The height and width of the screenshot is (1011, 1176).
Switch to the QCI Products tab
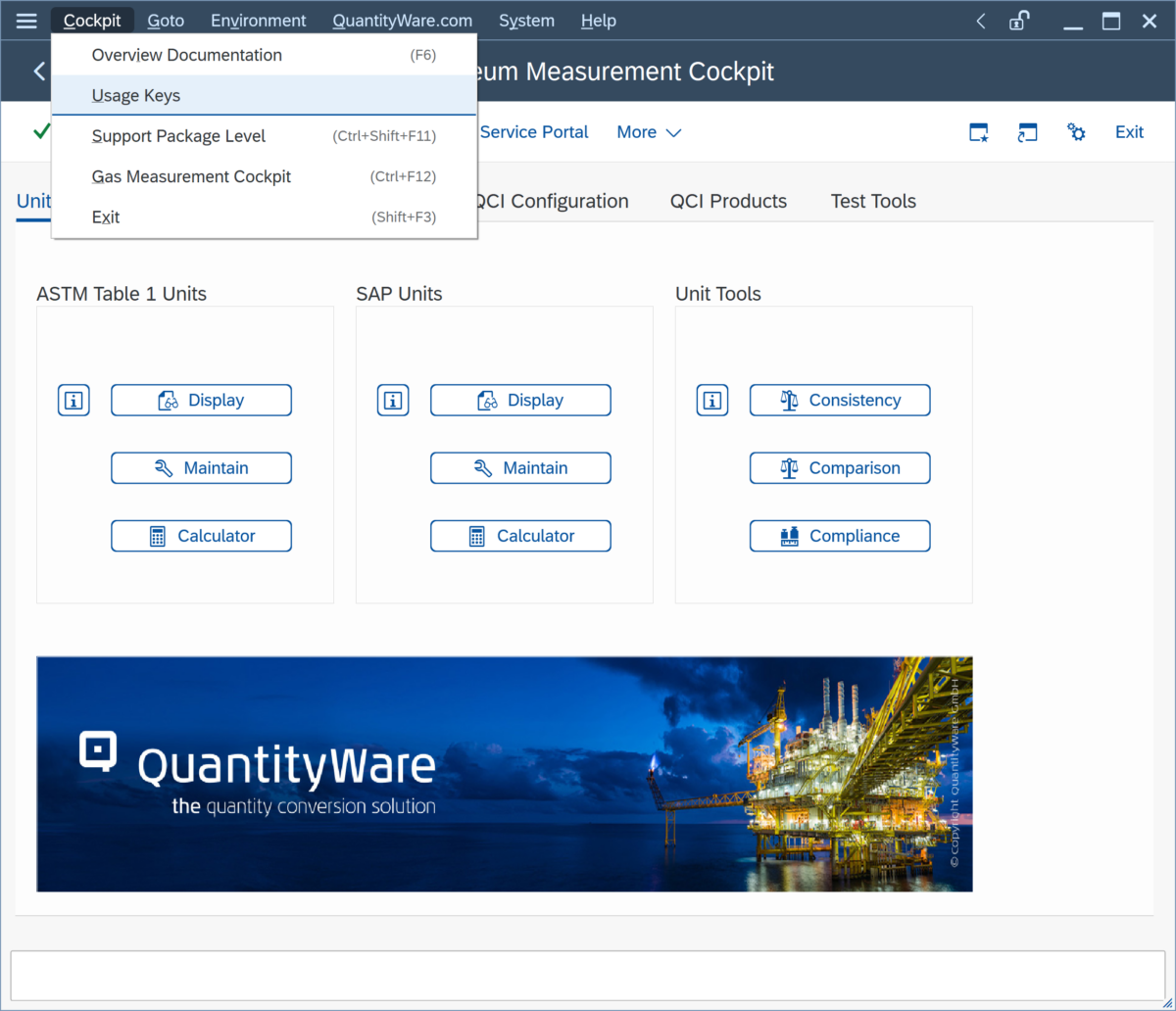[728, 201]
